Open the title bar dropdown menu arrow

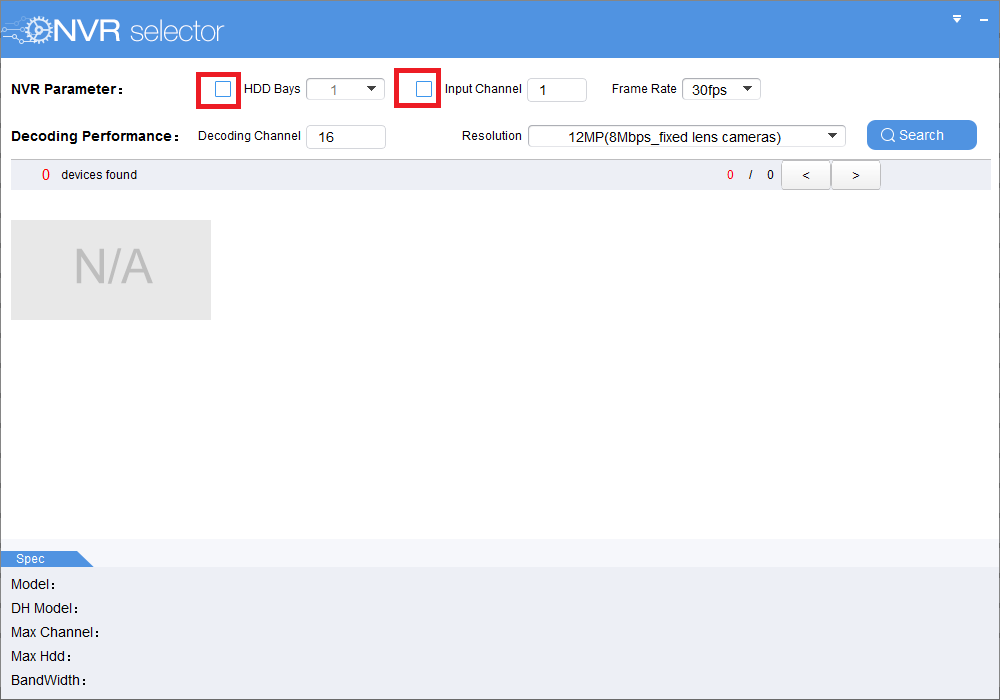pyautogui.click(x=957, y=19)
